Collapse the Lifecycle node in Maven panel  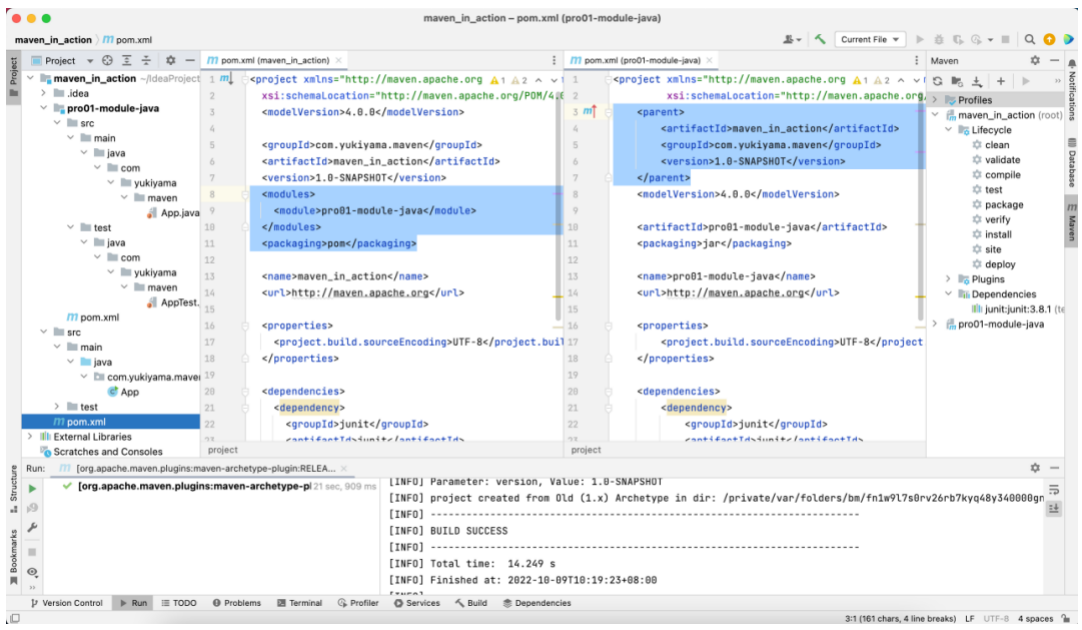(949, 130)
